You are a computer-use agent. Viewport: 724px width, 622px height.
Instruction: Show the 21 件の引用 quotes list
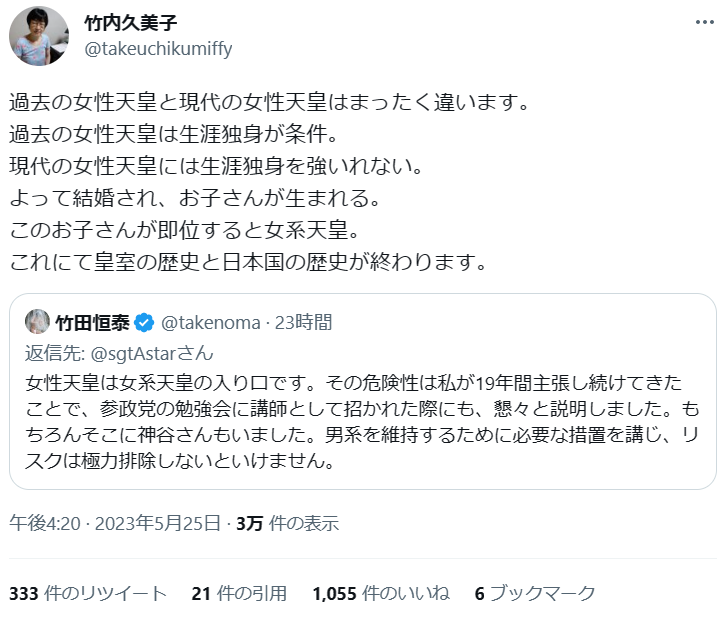pos(239,593)
